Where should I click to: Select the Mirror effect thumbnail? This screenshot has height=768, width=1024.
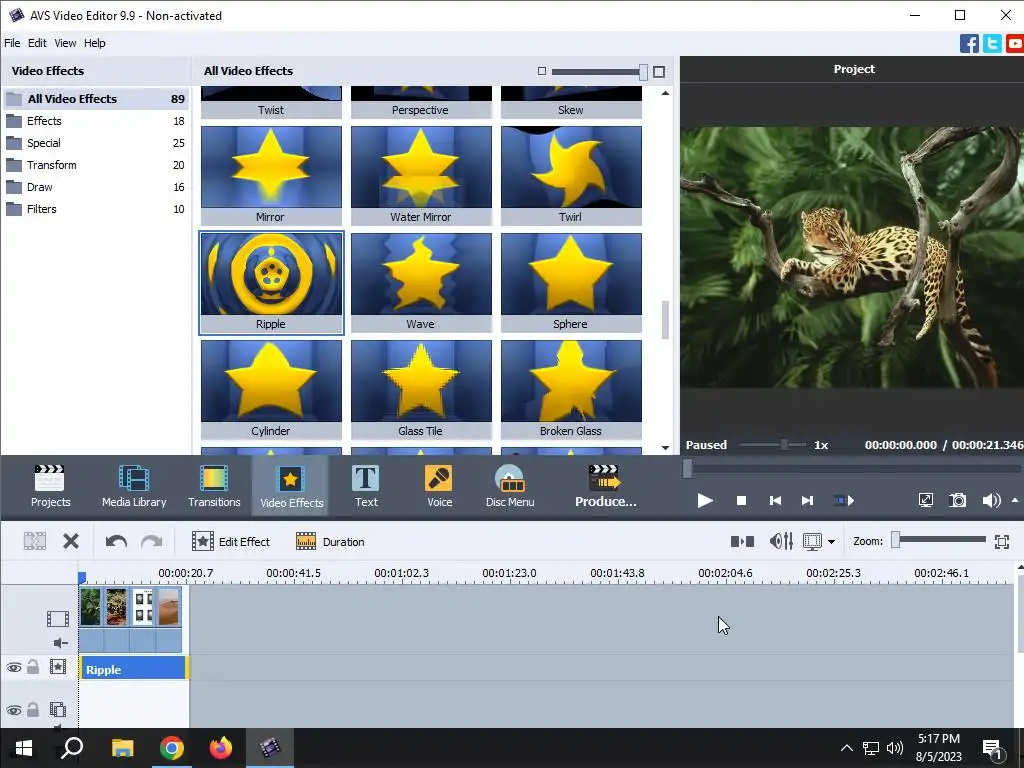click(x=271, y=175)
